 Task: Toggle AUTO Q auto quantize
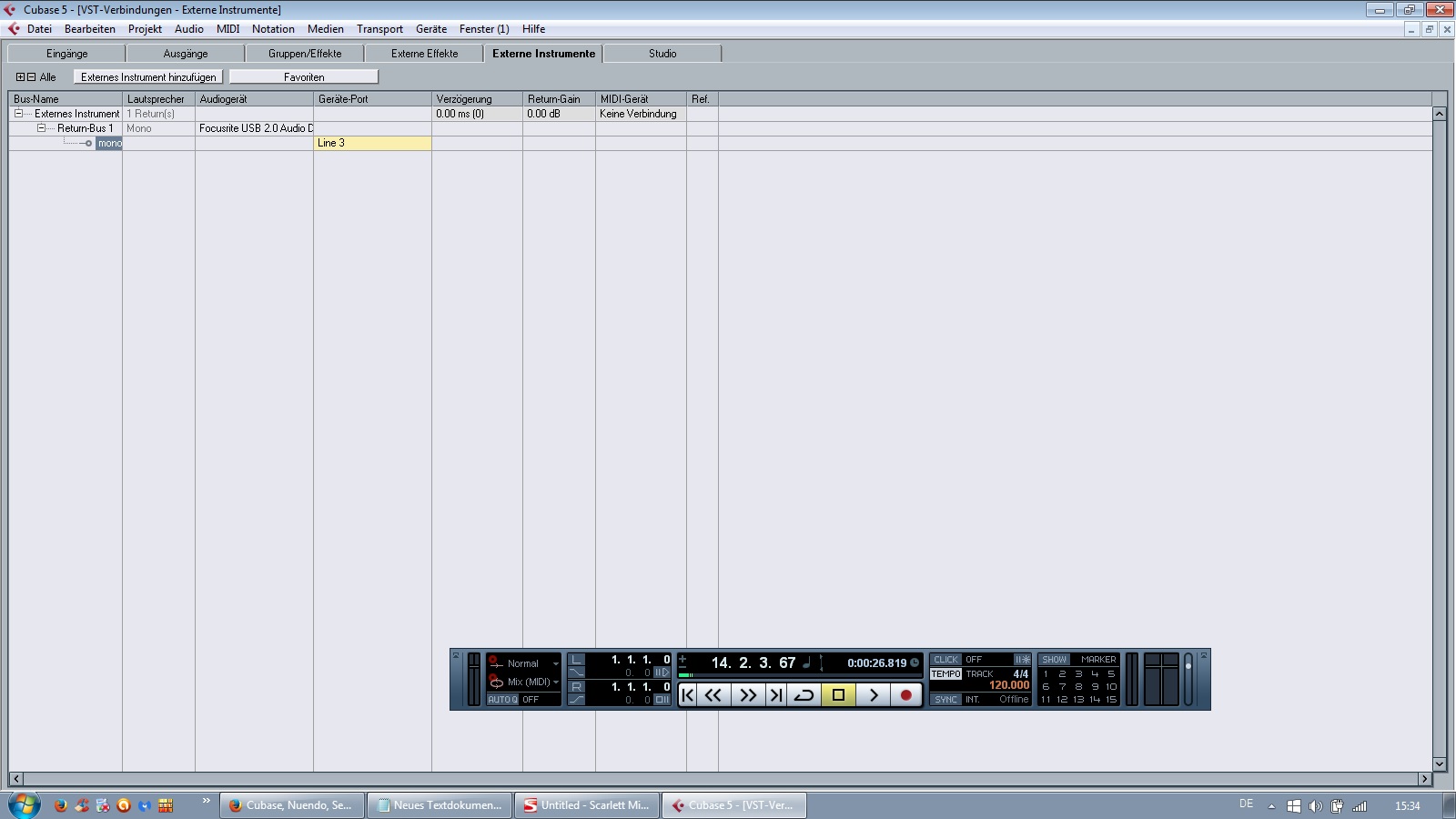coord(502,699)
